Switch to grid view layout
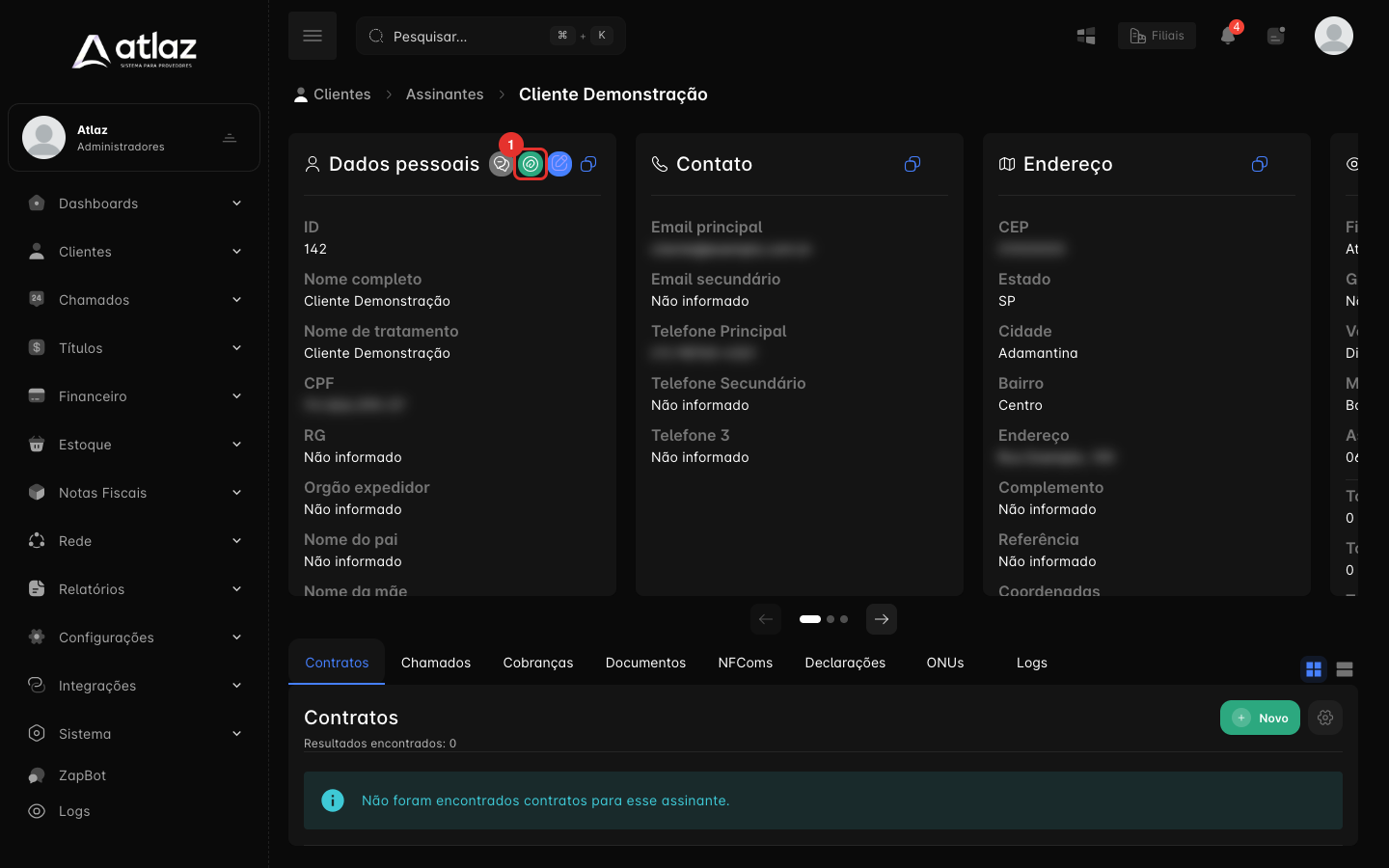This screenshot has width=1389, height=868. coord(1314,669)
